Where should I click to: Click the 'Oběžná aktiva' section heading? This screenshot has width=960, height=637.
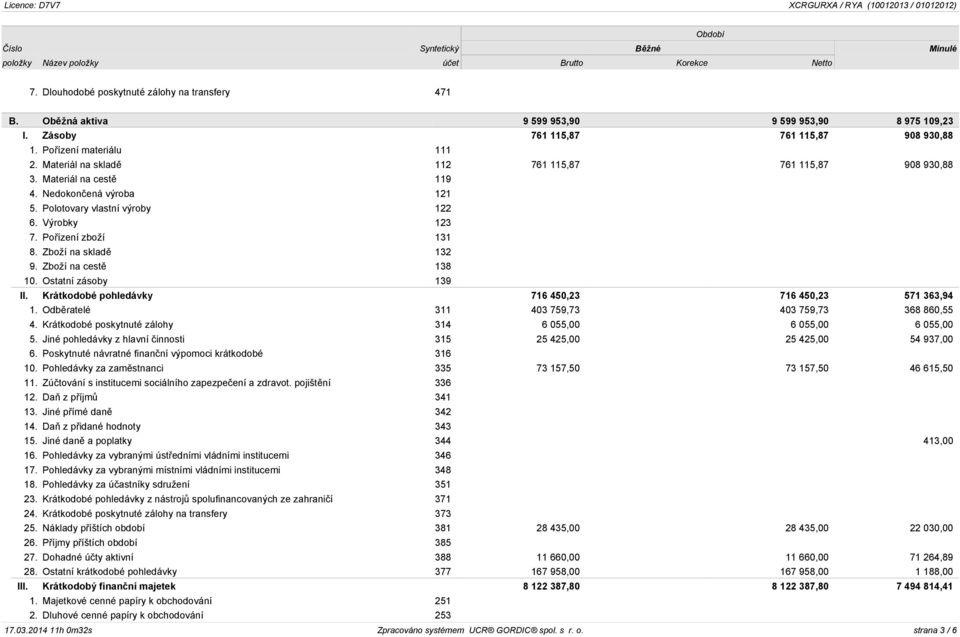pos(75,121)
